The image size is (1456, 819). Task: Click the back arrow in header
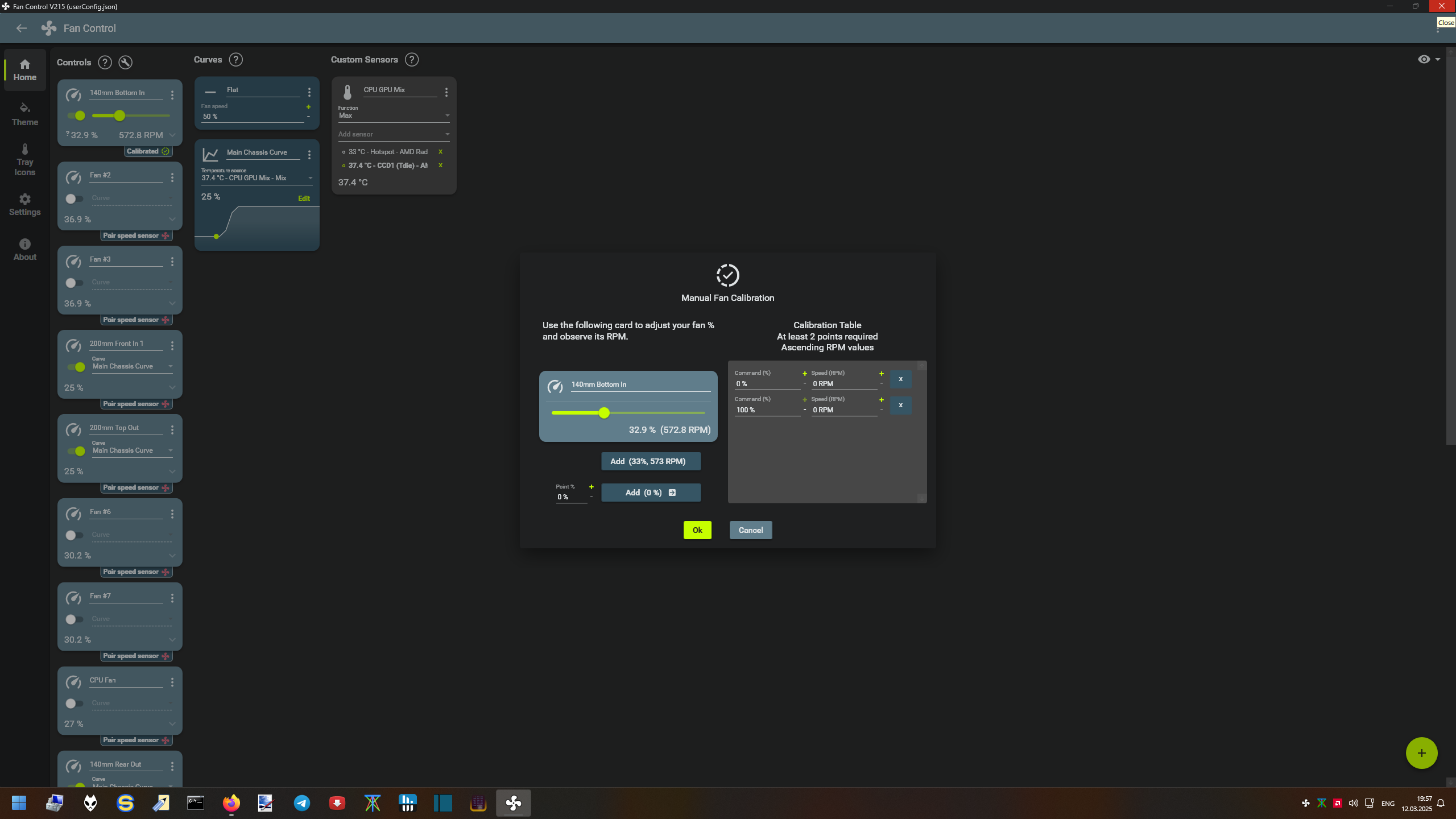pos(21,28)
